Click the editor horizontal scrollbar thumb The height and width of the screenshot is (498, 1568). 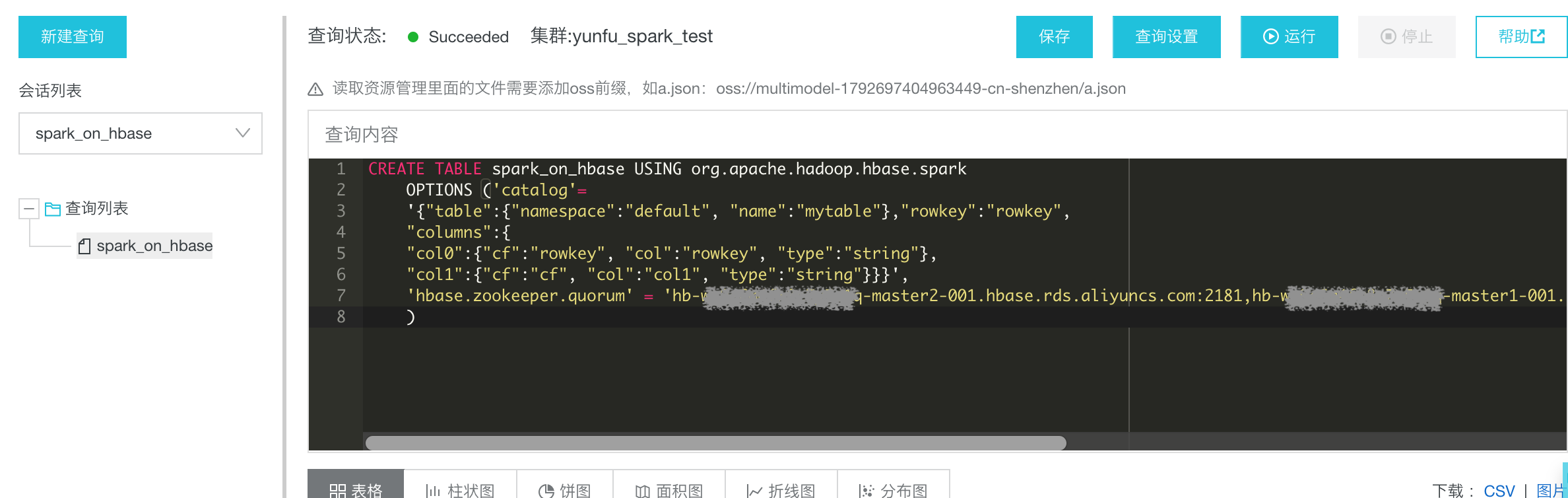pyautogui.click(x=715, y=443)
